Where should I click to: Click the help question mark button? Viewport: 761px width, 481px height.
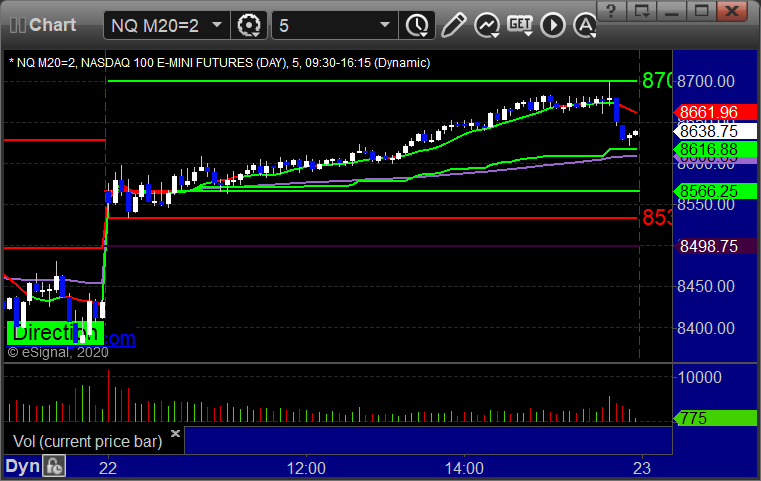pyautogui.click(x=611, y=11)
